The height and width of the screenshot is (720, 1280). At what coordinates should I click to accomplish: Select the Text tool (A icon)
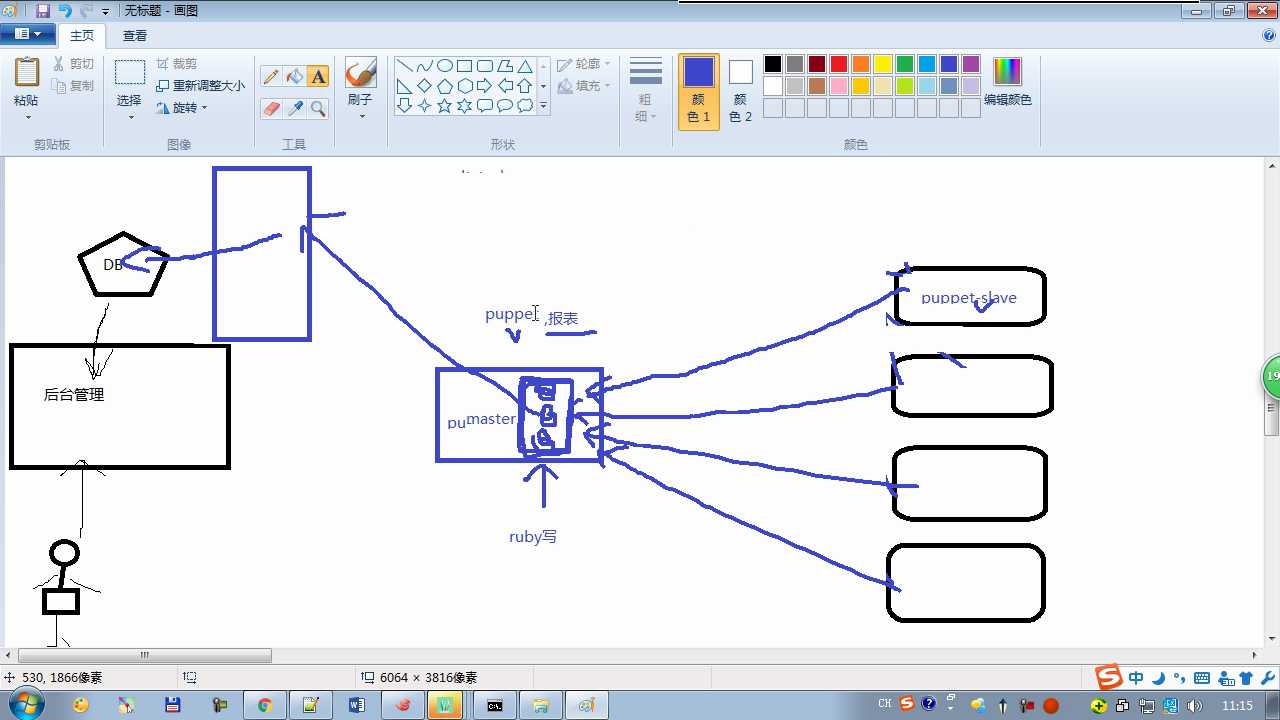point(318,77)
